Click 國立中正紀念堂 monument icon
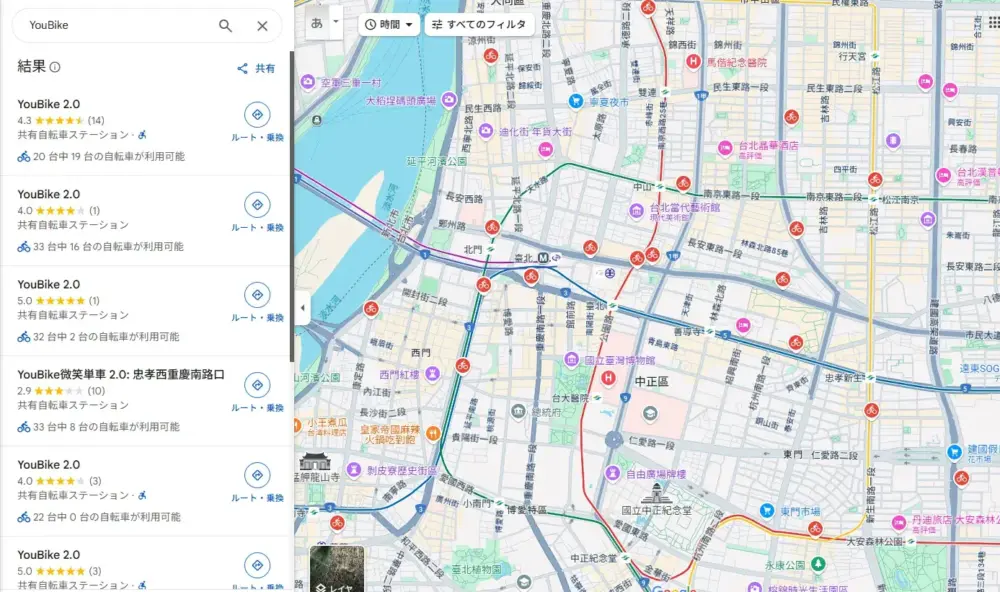Viewport: 1000px width, 592px height. pyautogui.click(x=656, y=493)
